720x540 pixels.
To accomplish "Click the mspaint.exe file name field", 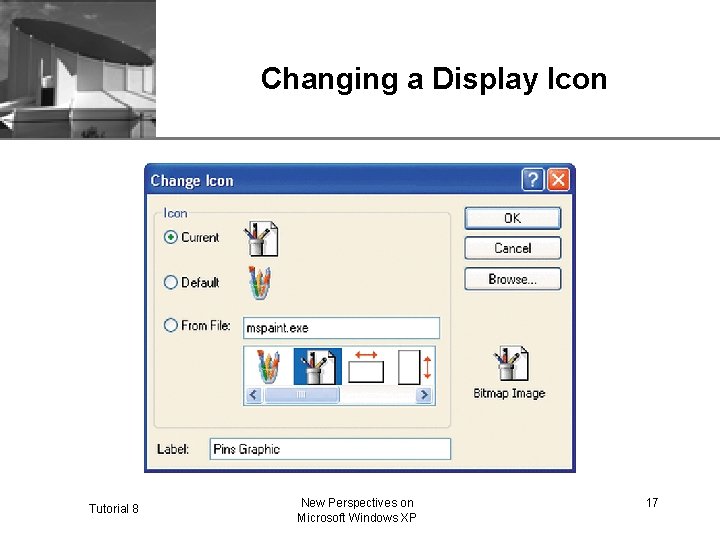I will click(x=341, y=328).
